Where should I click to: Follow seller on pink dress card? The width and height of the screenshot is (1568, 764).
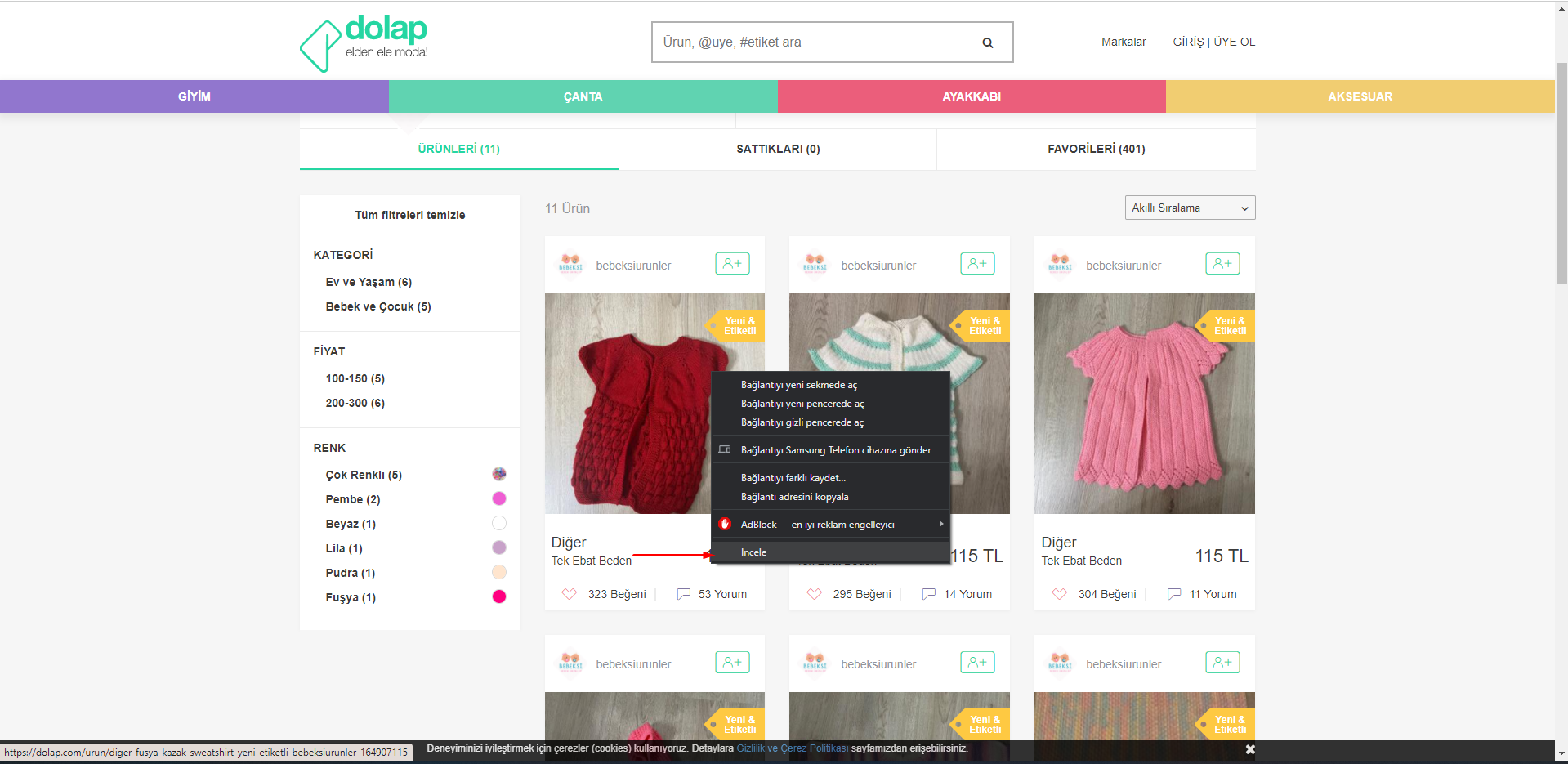pyautogui.click(x=1222, y=264)
